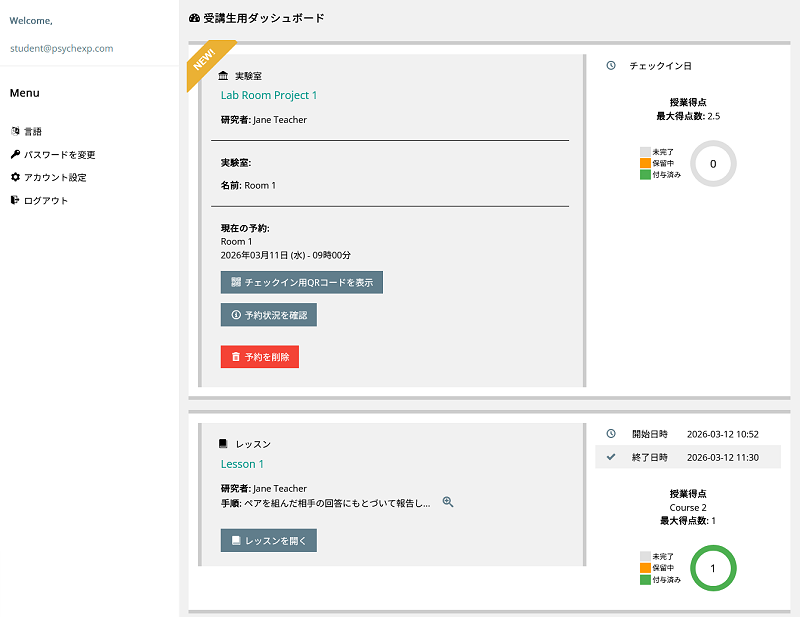
Task: Click the circular score indicator showing 1
Action: click(x=713, y=568)
